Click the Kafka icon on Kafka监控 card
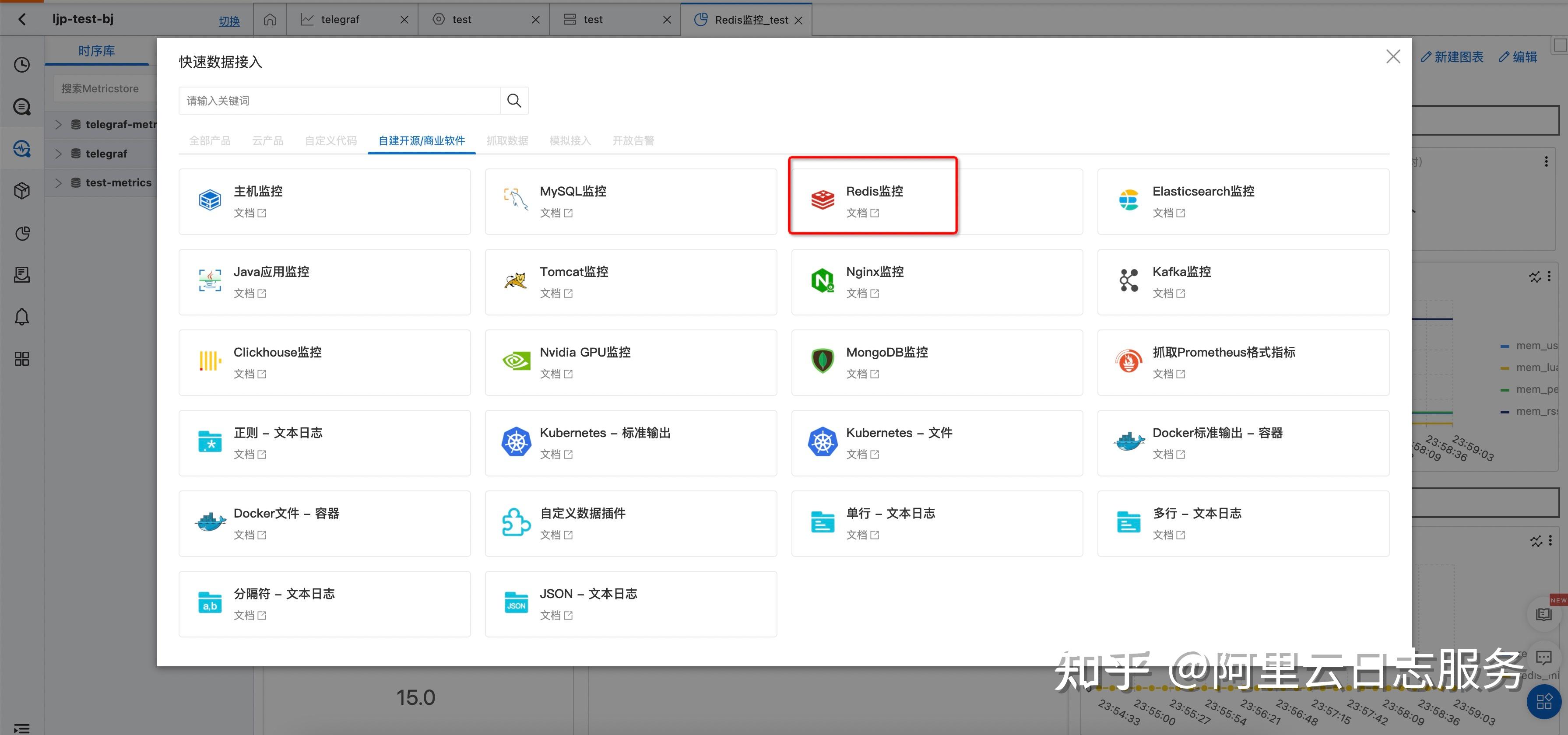Screen dimensions: 1568x735 click(1129, 280)
